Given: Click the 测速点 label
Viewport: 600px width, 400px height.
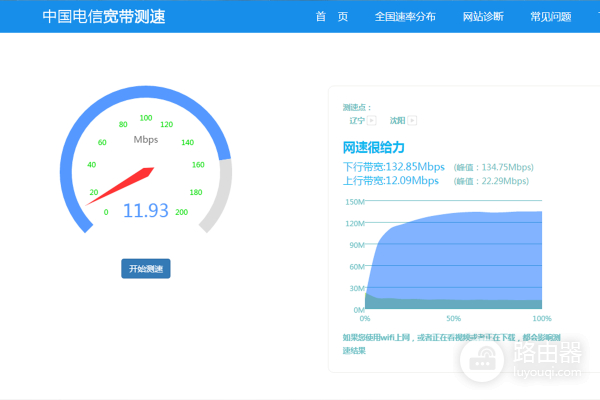Looking at the screenshot, I should point(356,108).
